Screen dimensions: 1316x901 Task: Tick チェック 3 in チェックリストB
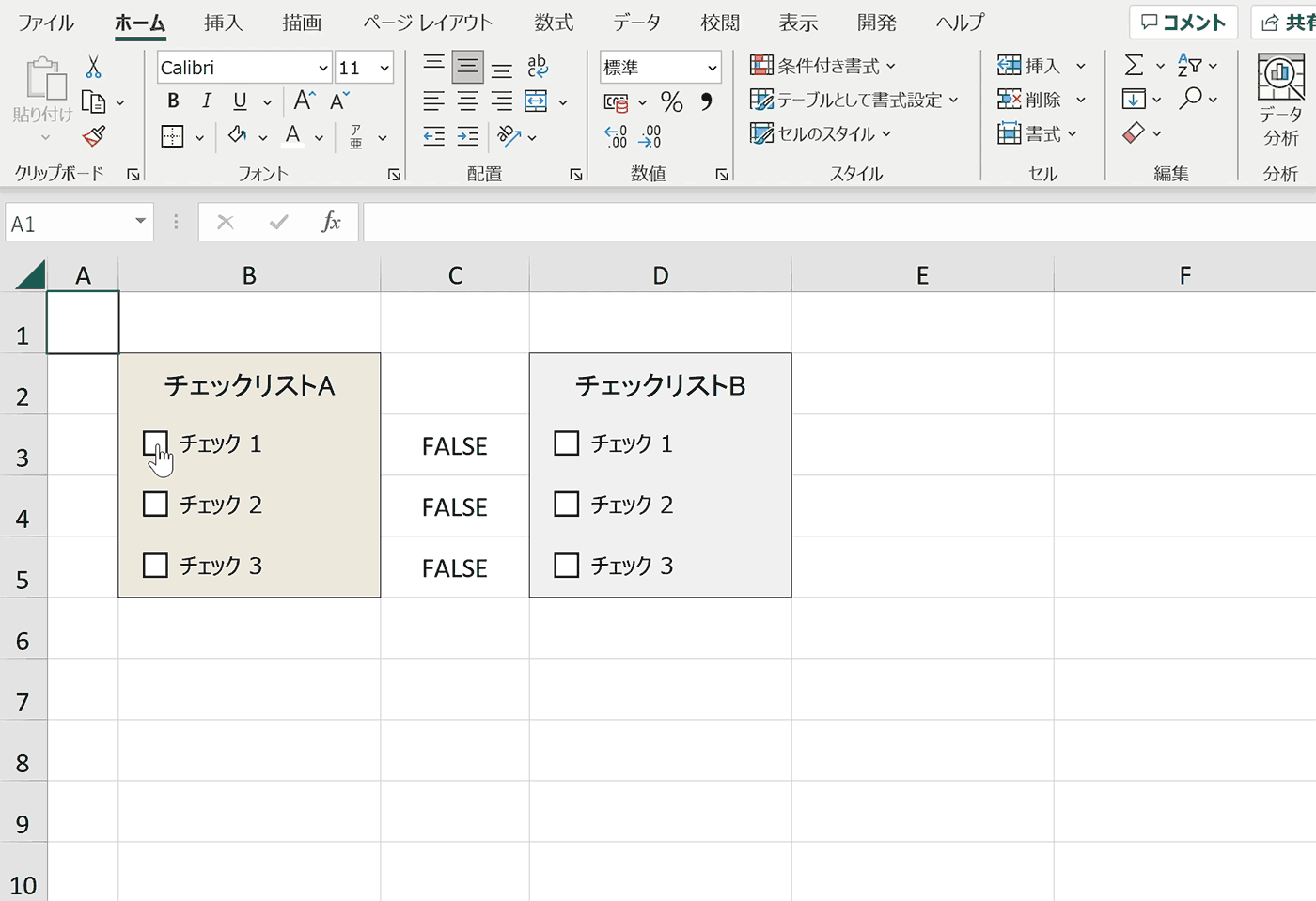coord(567,566)
